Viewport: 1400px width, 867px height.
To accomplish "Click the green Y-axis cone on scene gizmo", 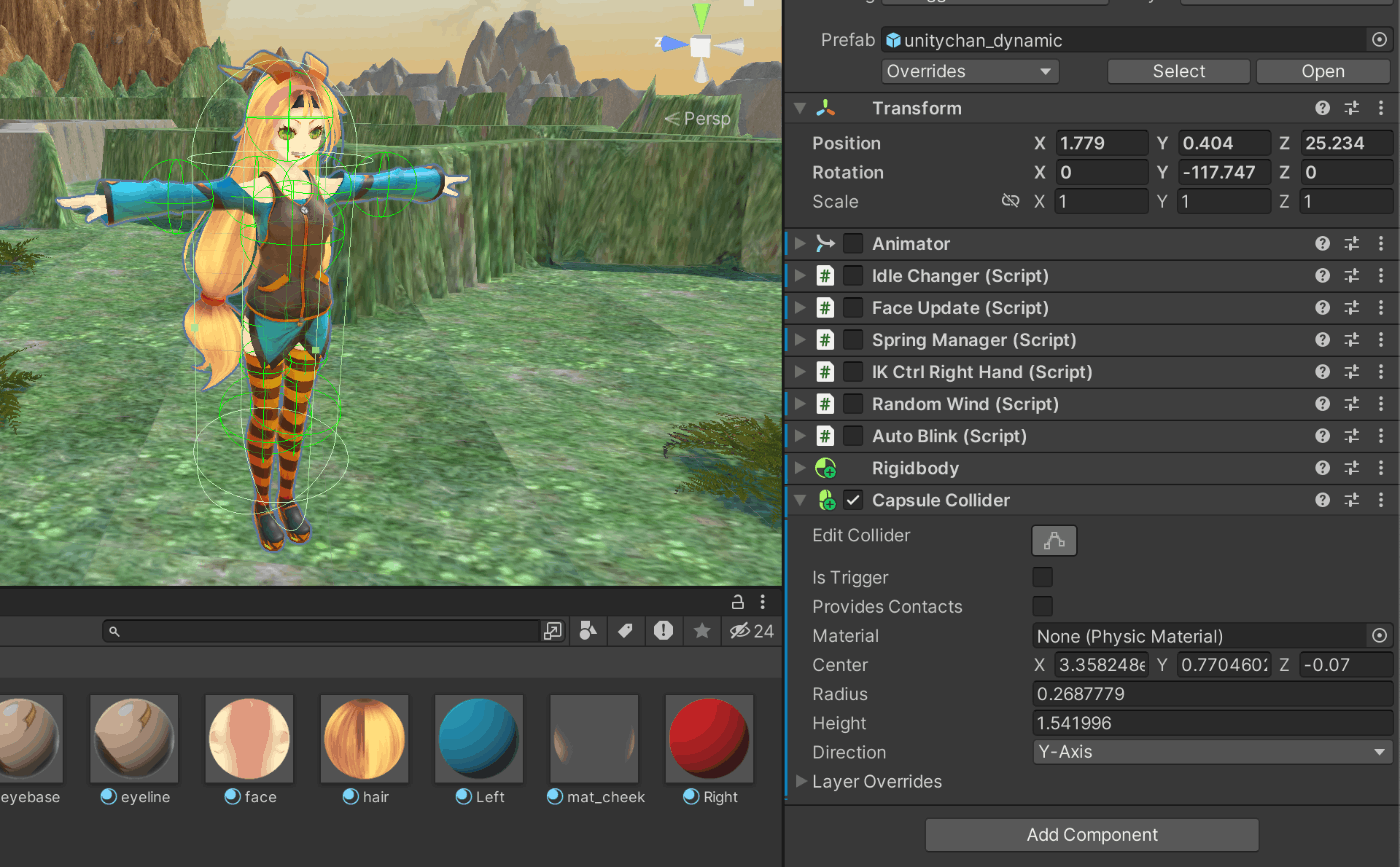I will [x=701, y=15].
